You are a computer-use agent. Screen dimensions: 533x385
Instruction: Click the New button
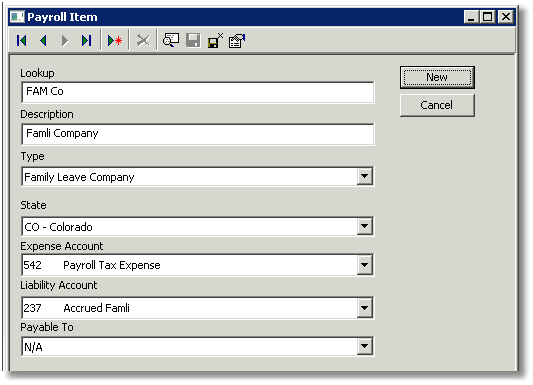(437, 77)
